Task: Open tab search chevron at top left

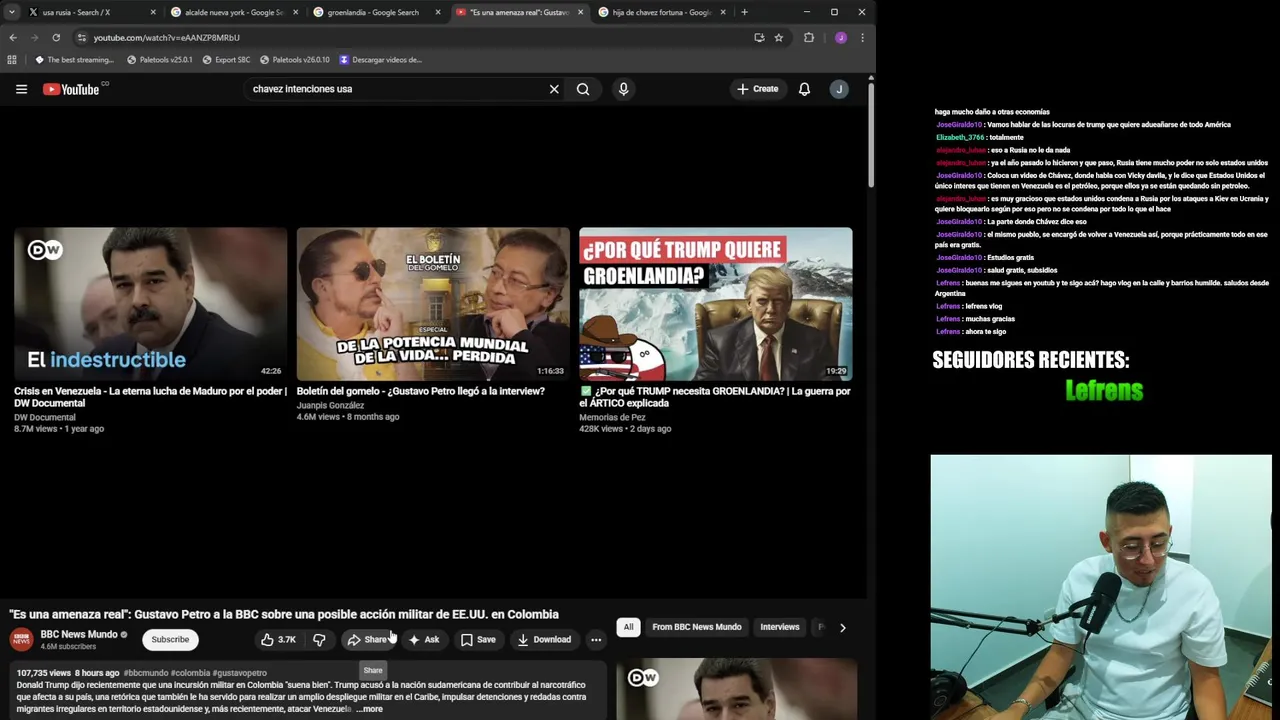Action: point(10,12)
